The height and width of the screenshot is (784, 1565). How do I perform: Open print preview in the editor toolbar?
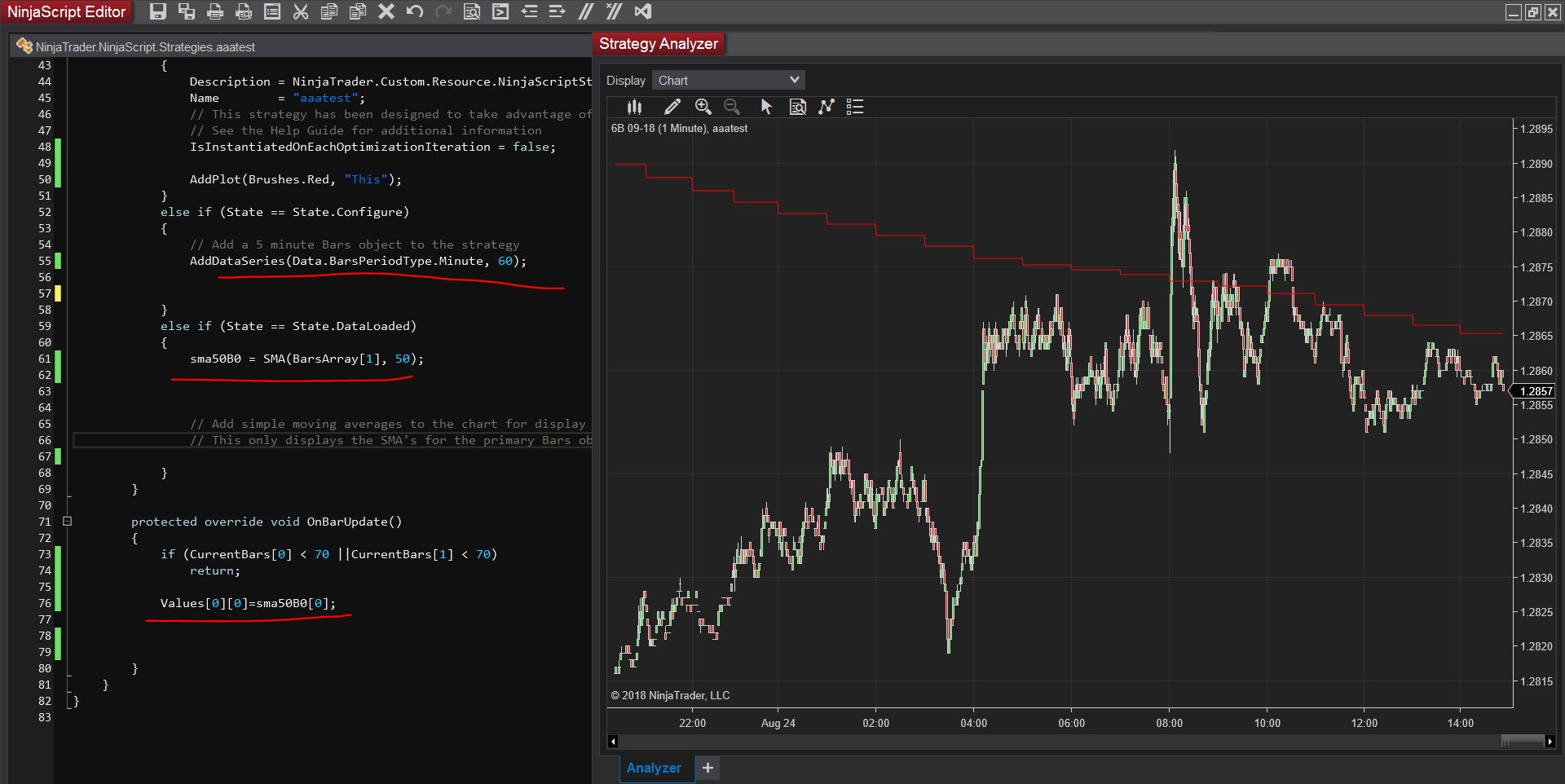244,11
